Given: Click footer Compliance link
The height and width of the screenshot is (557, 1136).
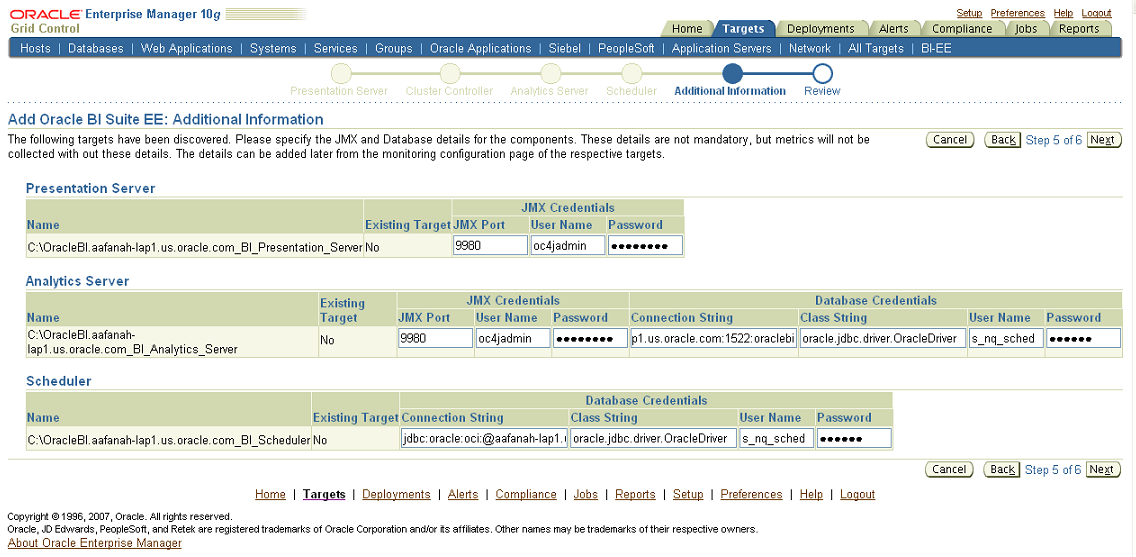Looking at the screenshot, I should click(x=526, y=494).
